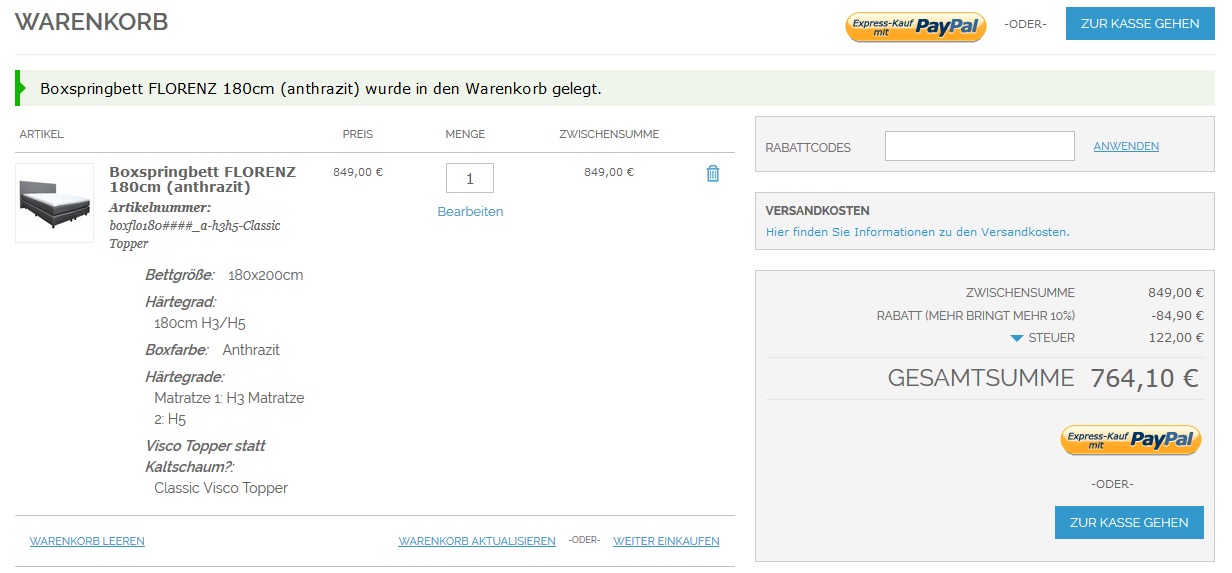The image size is (1232, 573).
Task: Click Bearbeiten under the quantity
Action: pyautogui.click(x=470, y=212)
